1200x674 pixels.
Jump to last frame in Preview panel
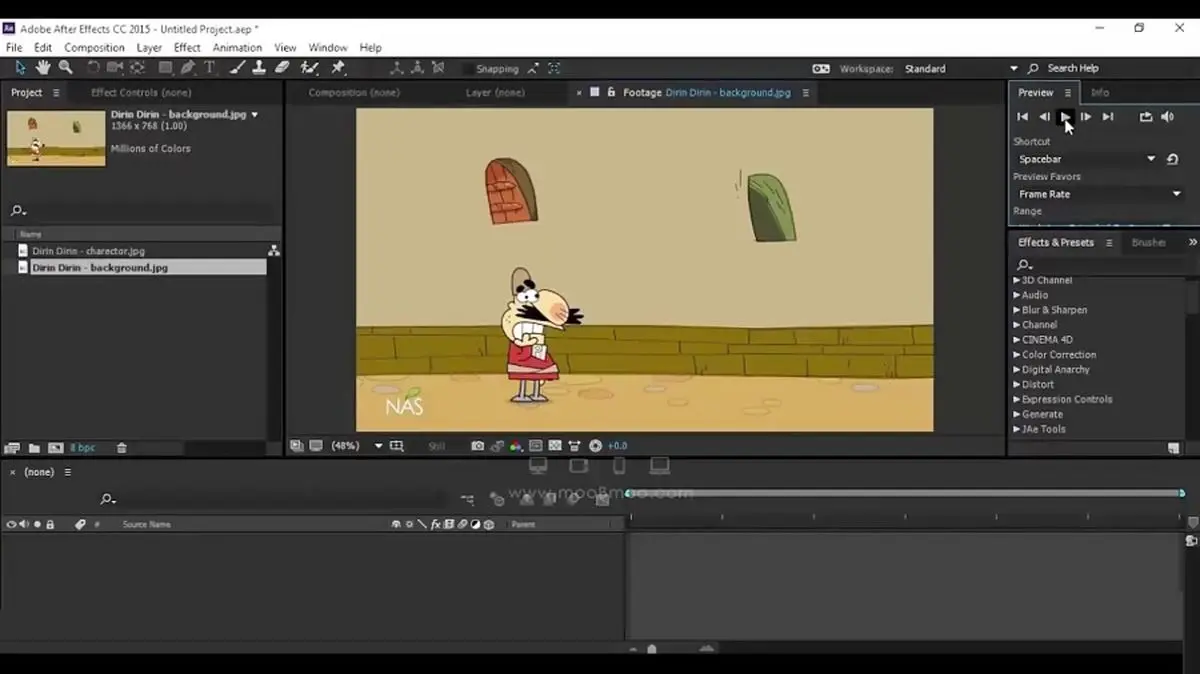pyautogui.click(x=1108, y=117)
